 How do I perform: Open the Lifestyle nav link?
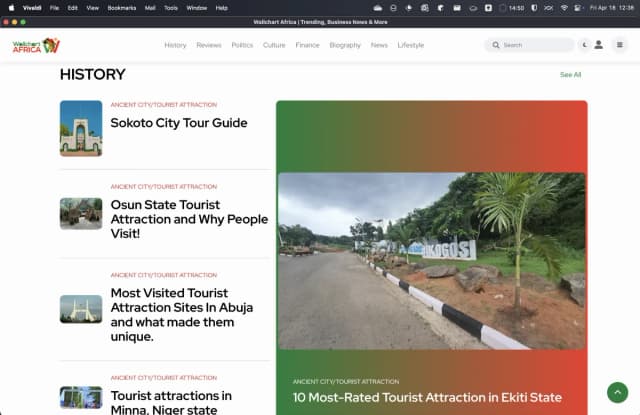coord(410,45)
